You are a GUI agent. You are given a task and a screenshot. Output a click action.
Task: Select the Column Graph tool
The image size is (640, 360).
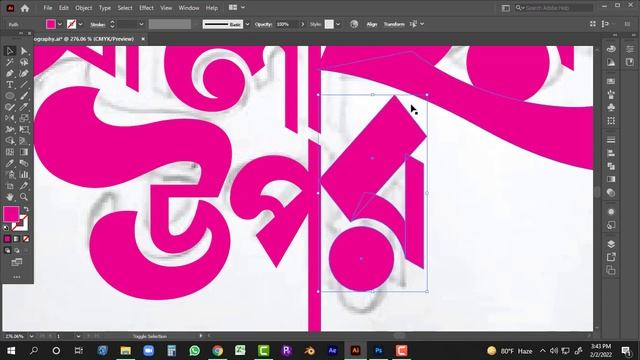(x=24, y=175)
